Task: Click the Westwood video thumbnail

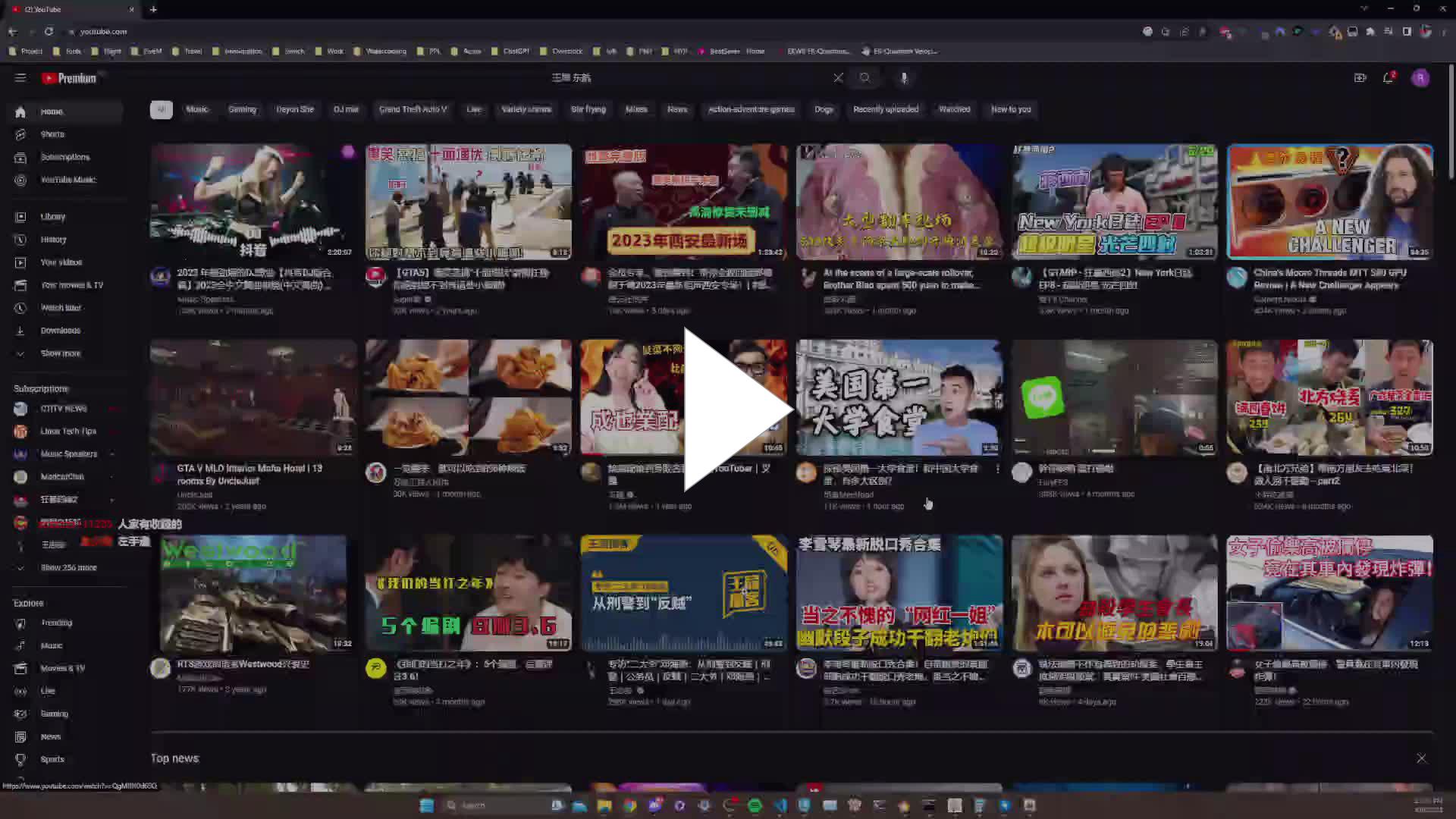Action: point(253,592)
